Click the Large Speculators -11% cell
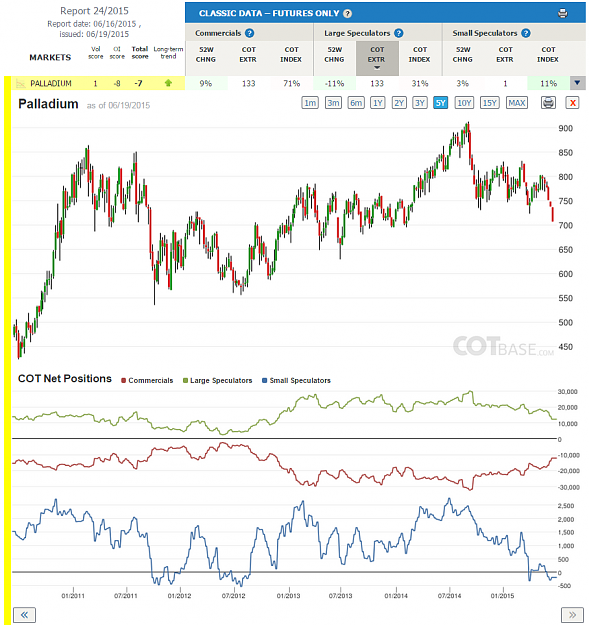The image size is (589, 625). point(334,83)
